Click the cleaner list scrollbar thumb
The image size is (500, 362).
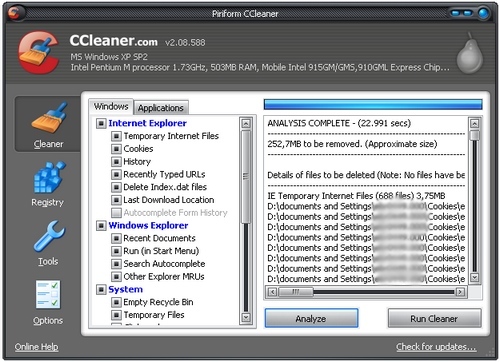coord(246,176)
